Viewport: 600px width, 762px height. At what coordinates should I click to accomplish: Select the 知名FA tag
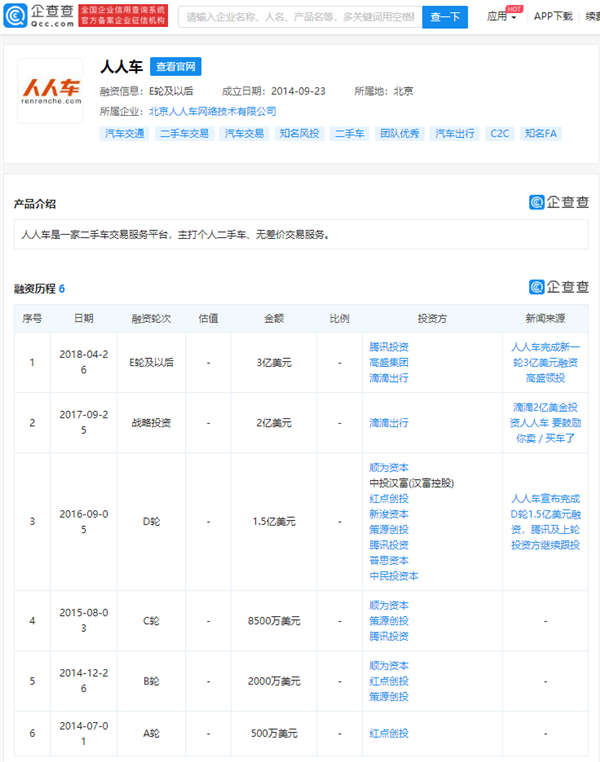point(541,134)
